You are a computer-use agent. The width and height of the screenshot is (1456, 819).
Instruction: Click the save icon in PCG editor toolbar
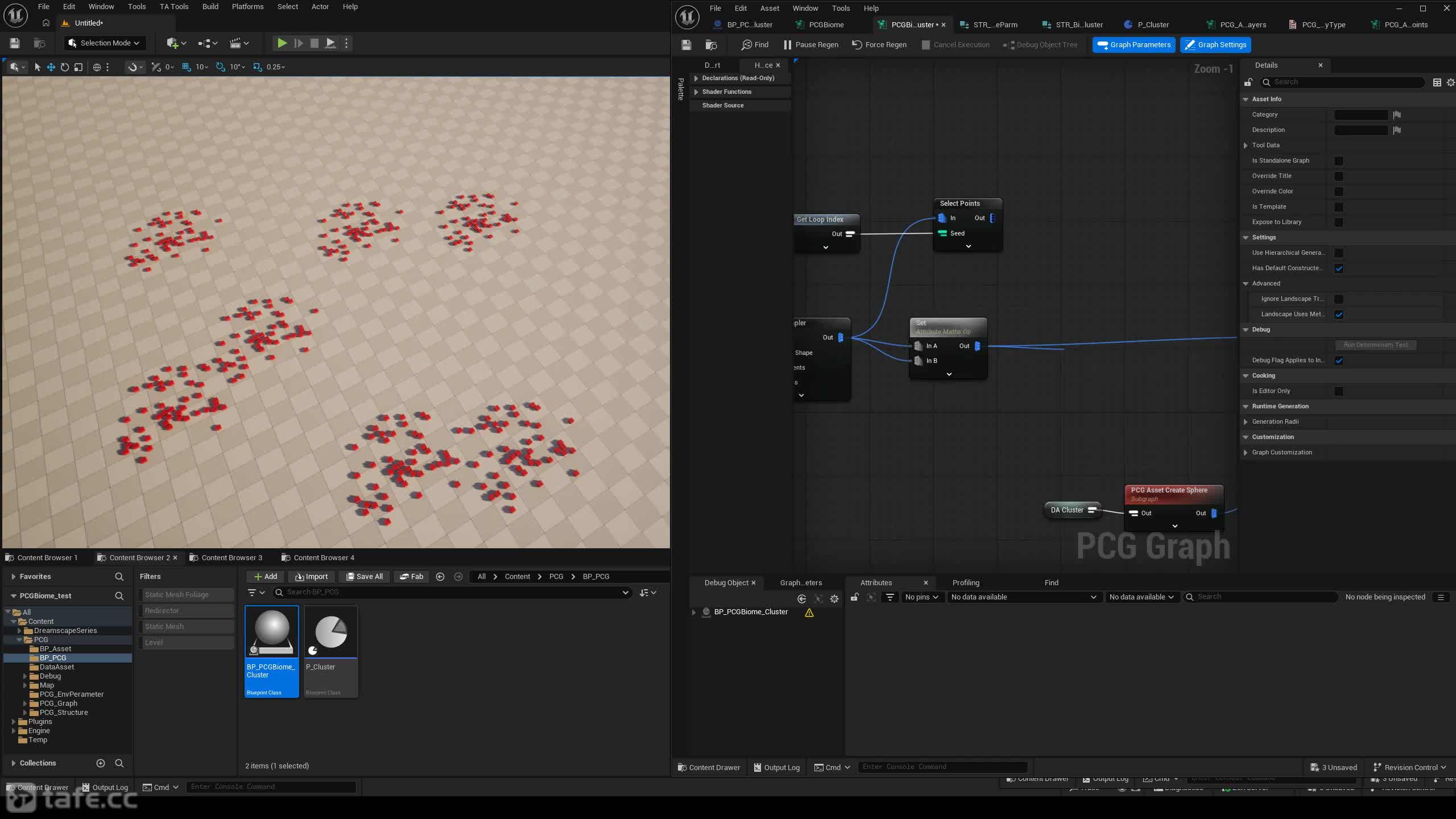(x=686, y=45)
